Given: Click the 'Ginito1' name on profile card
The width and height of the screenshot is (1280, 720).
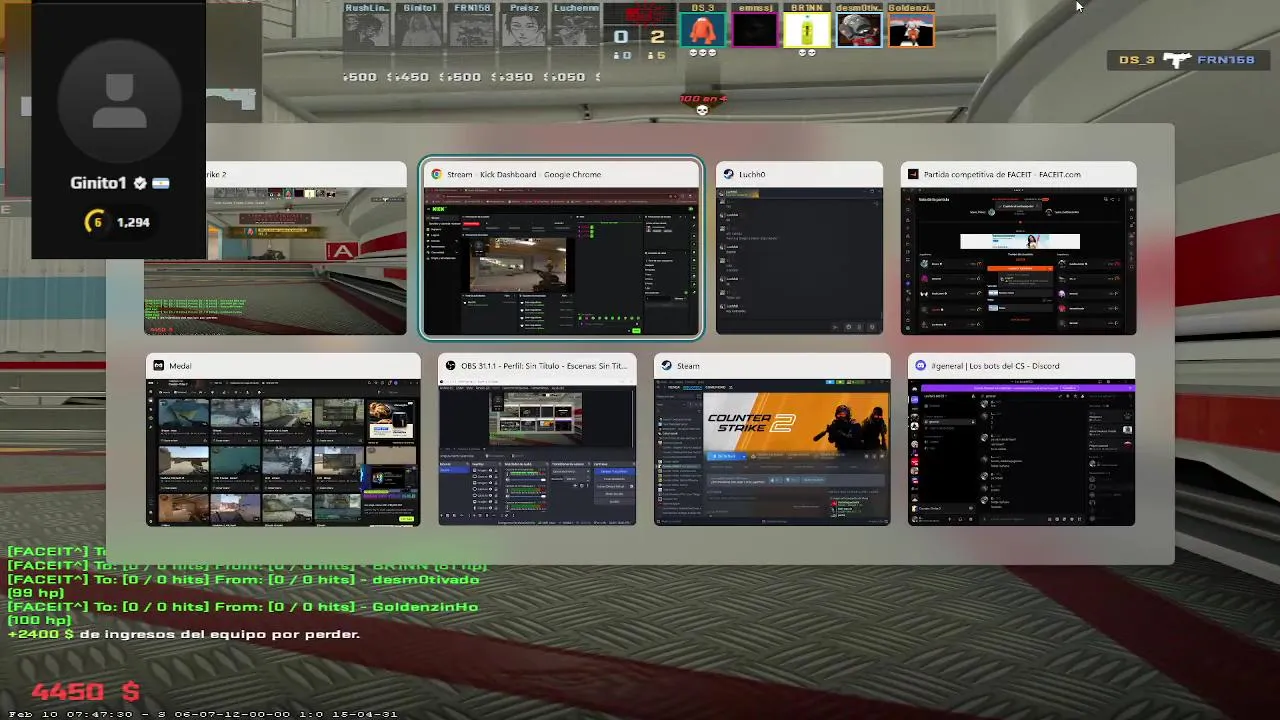Looking at the screenshot, I should 98,183.
